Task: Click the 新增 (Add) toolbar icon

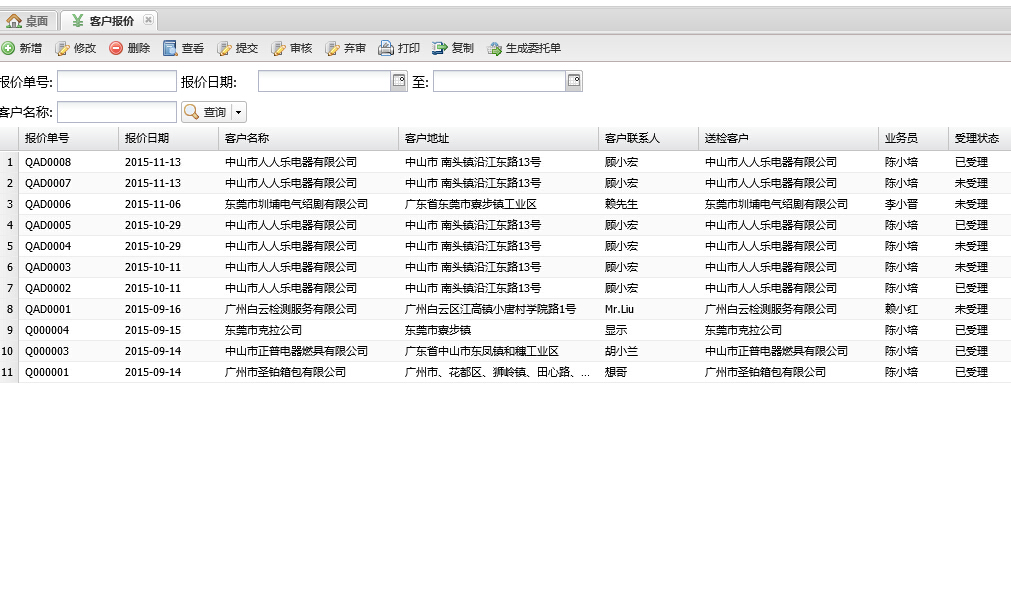Action: pyautogui.click(x=8, y=48)
